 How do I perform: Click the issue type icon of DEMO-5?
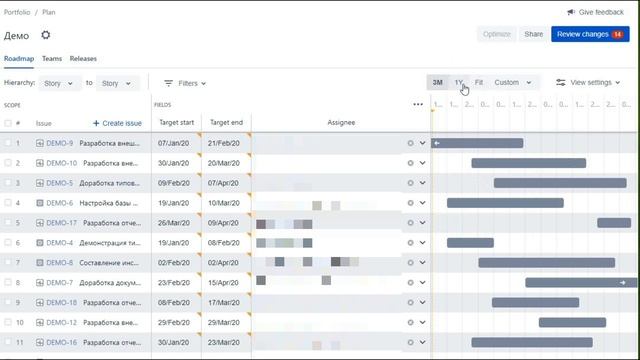[40, 183]
